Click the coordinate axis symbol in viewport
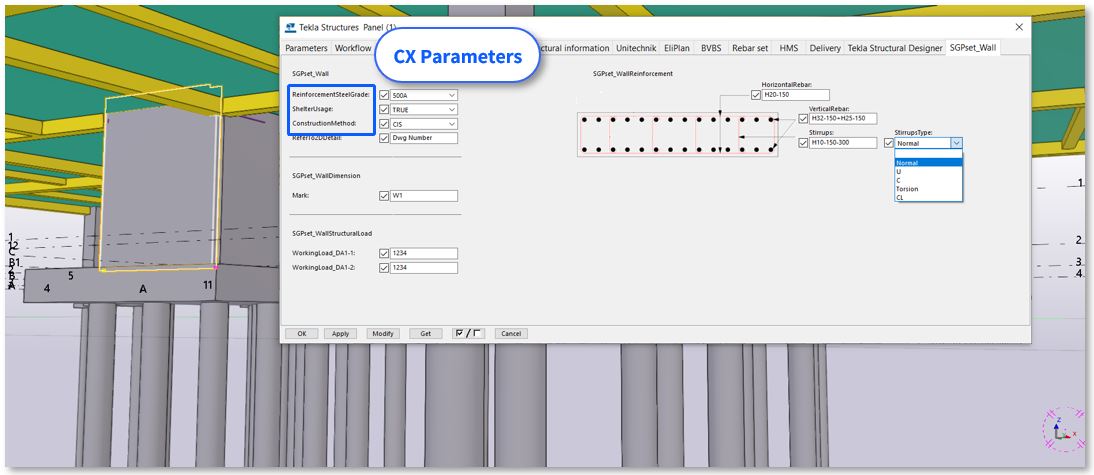The height and width of the screenshot is (475, 1094). (1063, 429)
